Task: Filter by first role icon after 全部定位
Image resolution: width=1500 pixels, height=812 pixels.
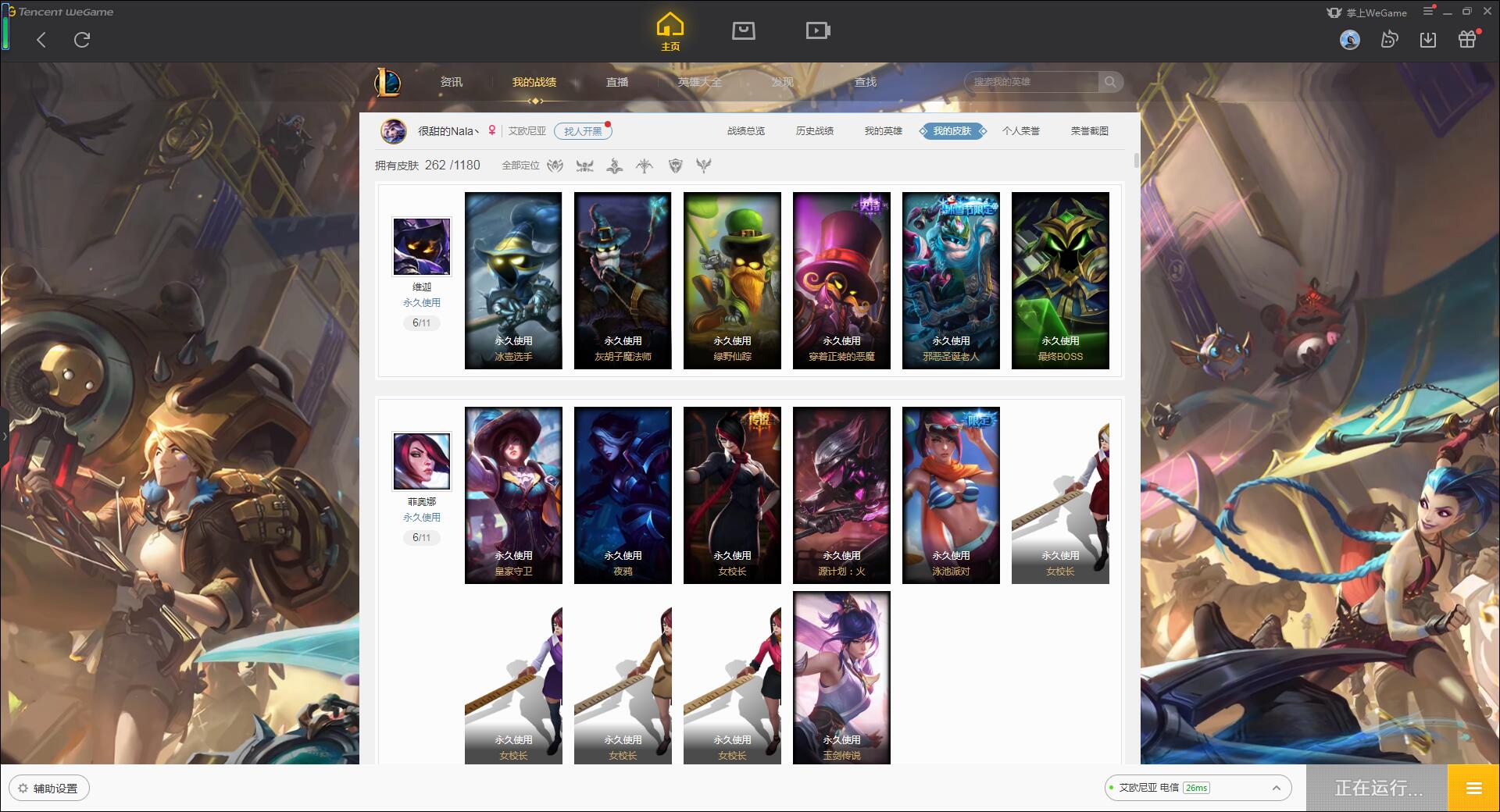Action: (x=555, y=166)
